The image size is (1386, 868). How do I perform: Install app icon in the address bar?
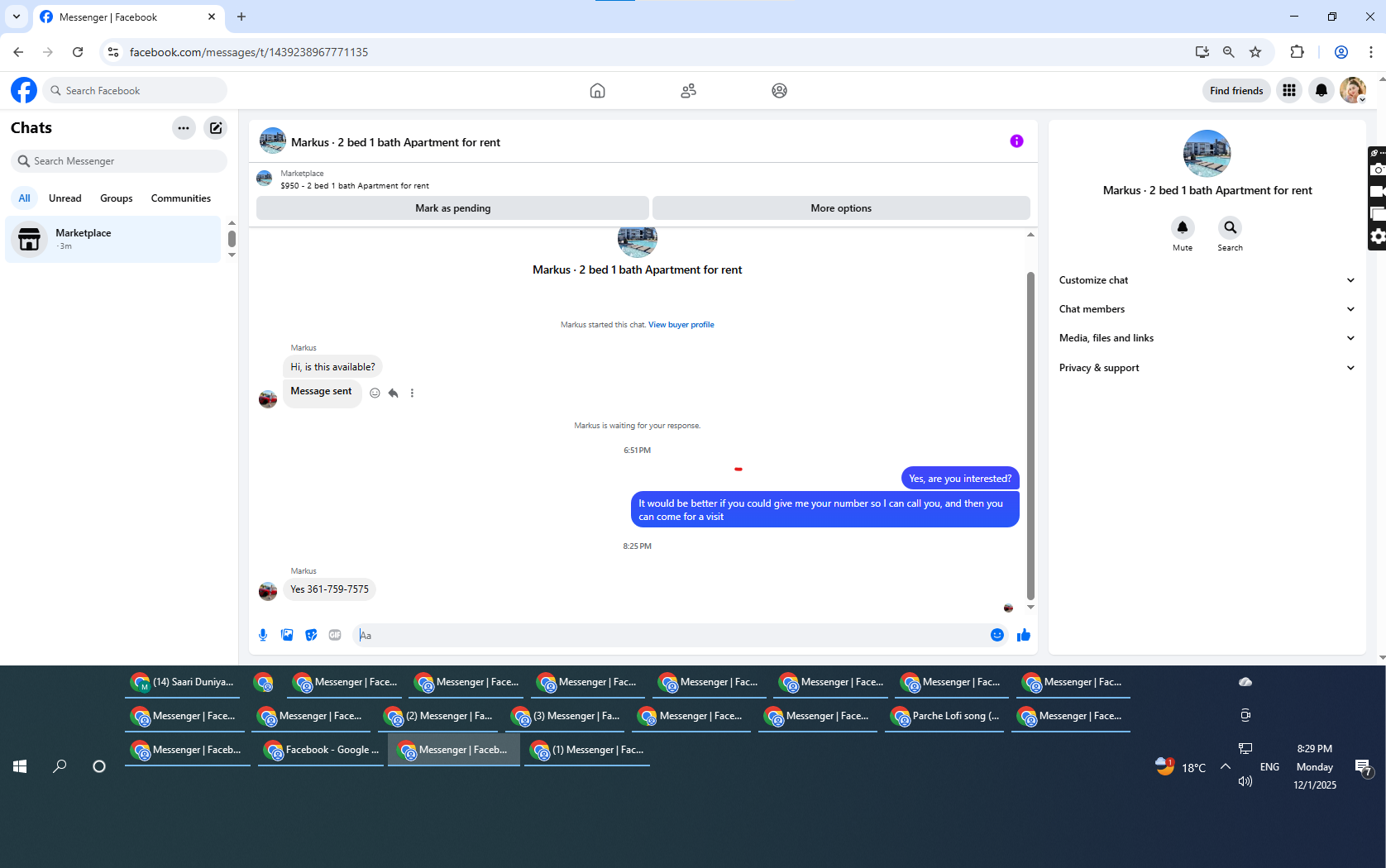coord(1202,52)
